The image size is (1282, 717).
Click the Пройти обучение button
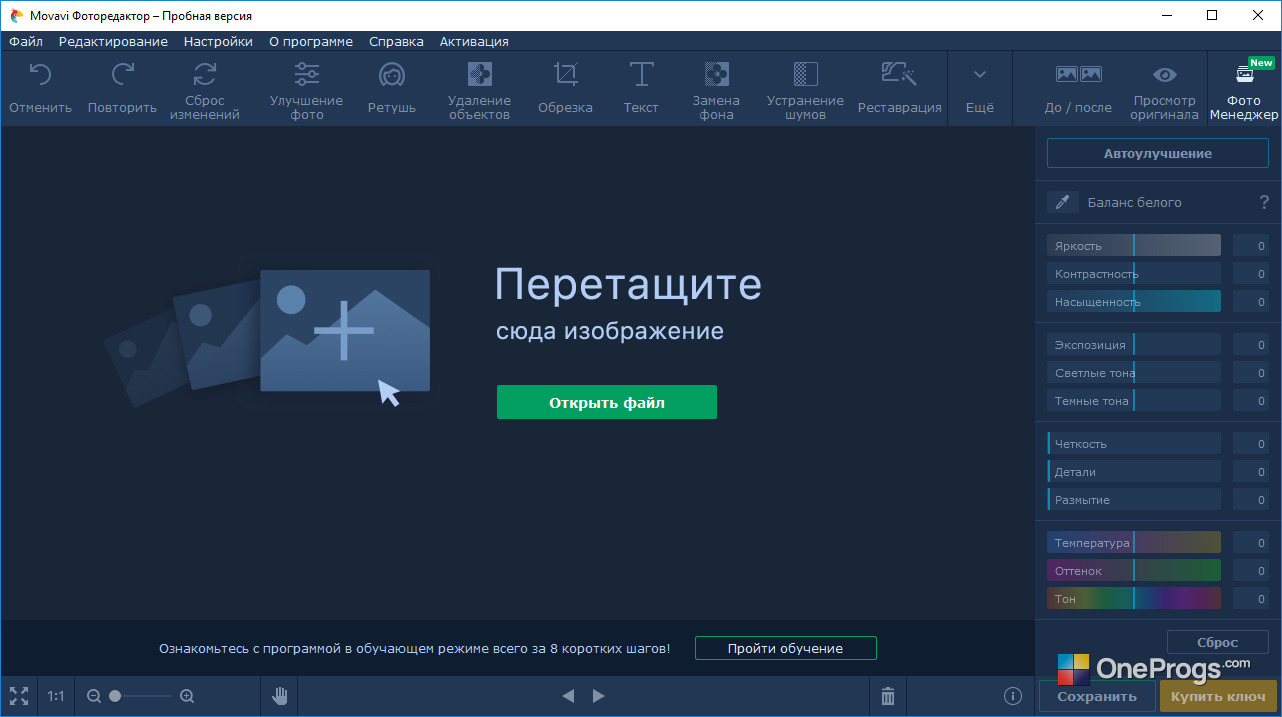click(786, 648)
